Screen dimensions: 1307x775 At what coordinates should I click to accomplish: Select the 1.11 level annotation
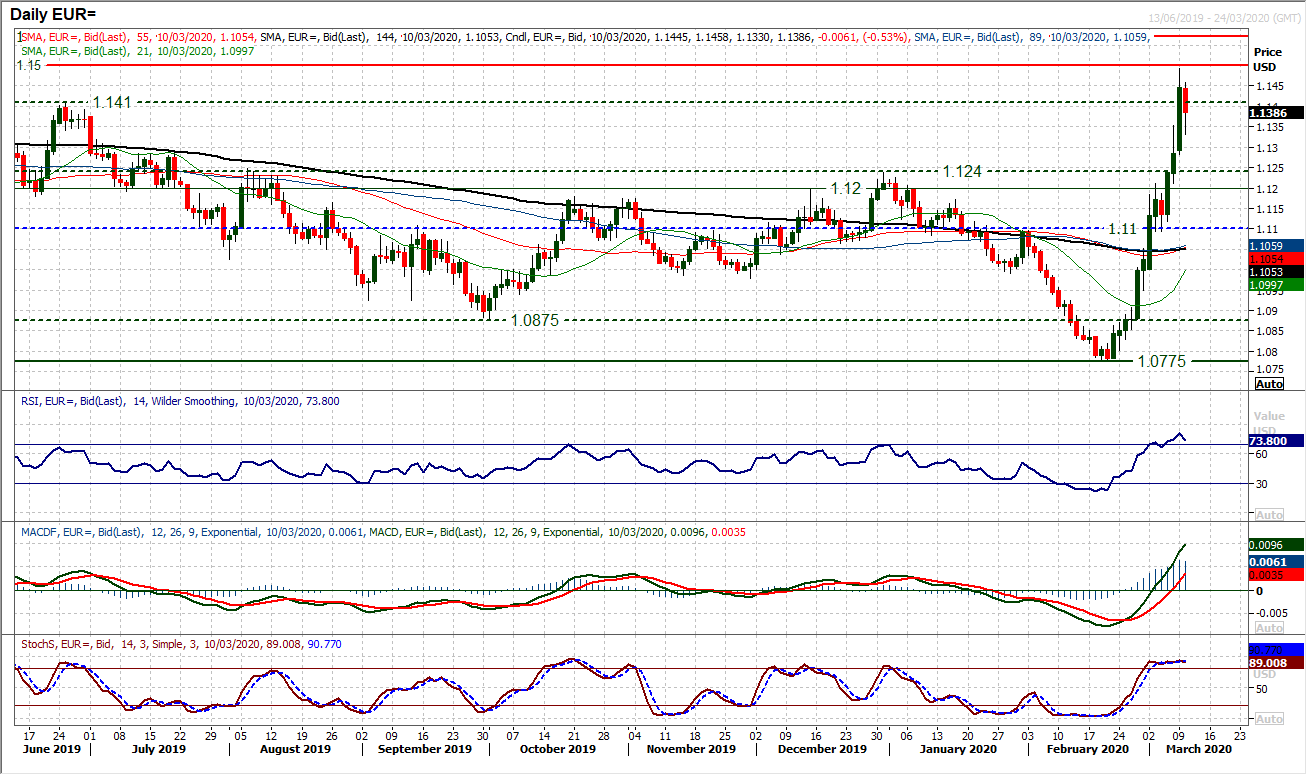click(x=1125, y=229)
